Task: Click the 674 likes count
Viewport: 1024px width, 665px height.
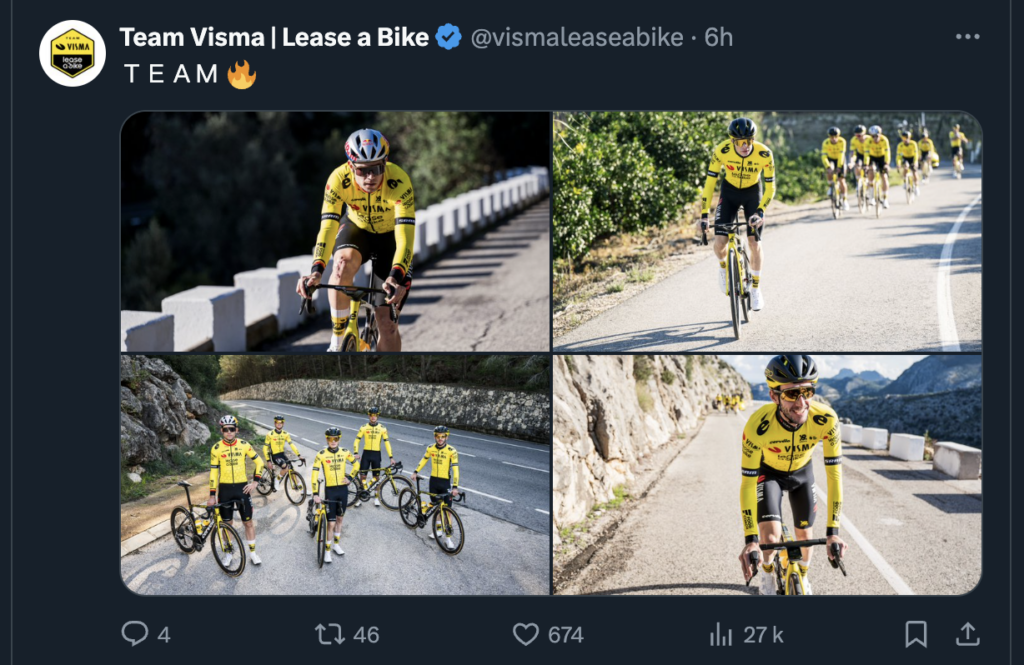Action: coord(565,634)
